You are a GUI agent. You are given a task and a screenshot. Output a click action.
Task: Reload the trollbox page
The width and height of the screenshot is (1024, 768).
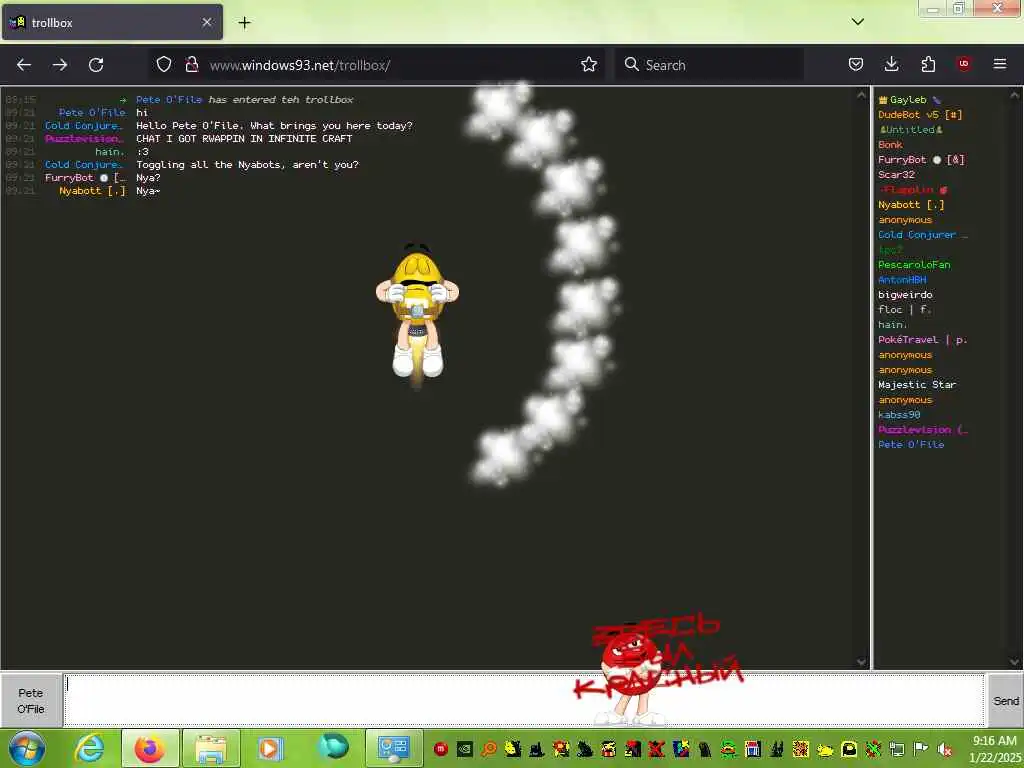(x=96, y=65)
